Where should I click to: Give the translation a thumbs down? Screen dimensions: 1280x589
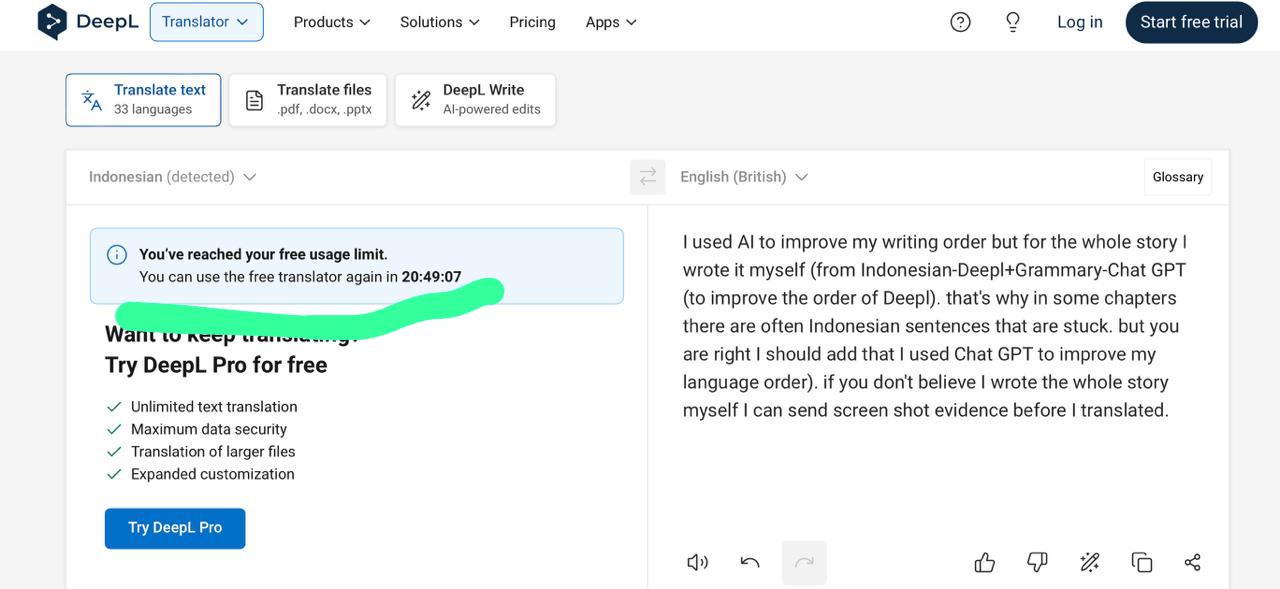[x=1037, y=562]
